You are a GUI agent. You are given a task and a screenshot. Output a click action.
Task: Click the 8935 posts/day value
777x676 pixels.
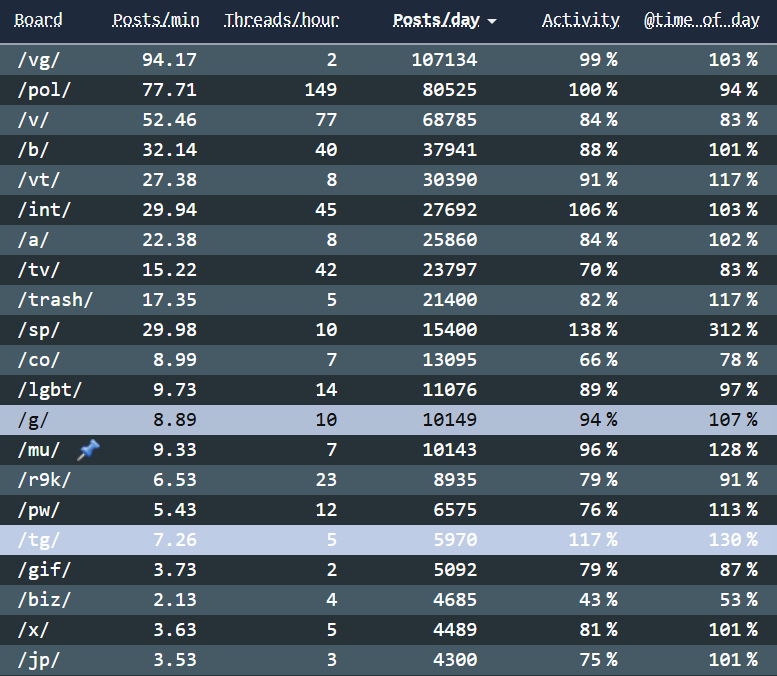point(455,480)
